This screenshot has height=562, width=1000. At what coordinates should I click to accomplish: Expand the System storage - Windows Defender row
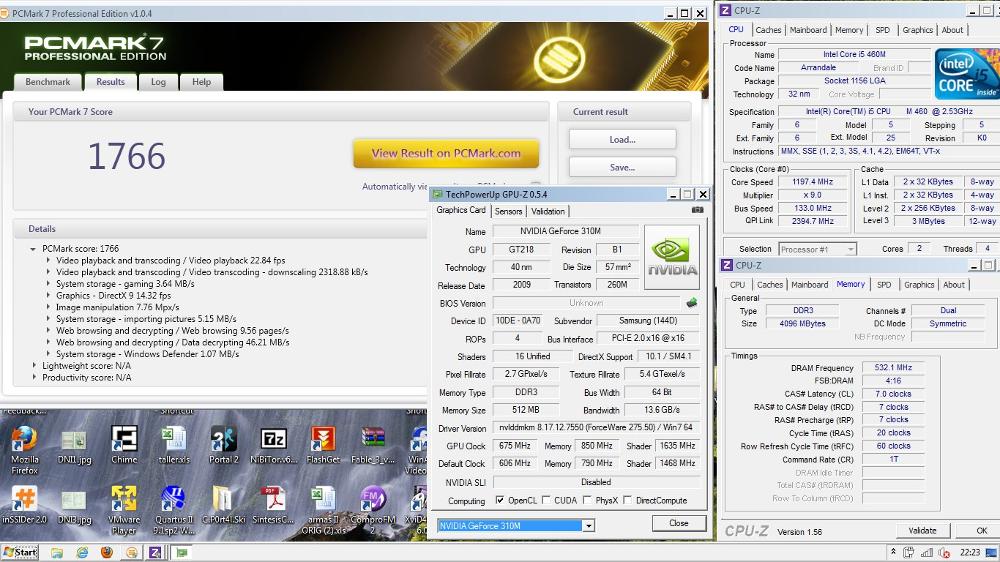tap(48, 353)
